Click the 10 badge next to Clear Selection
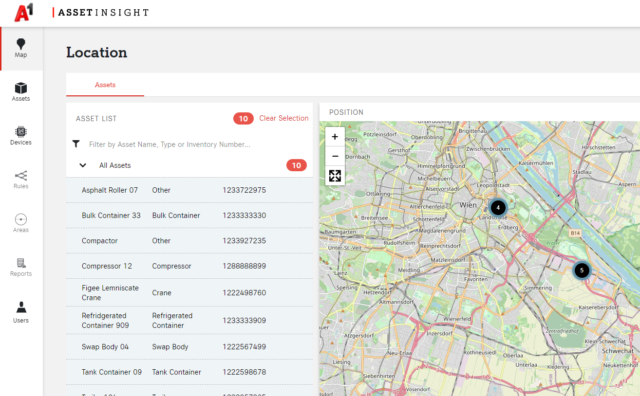The image size is (640, 396). (x=243, y=118)
